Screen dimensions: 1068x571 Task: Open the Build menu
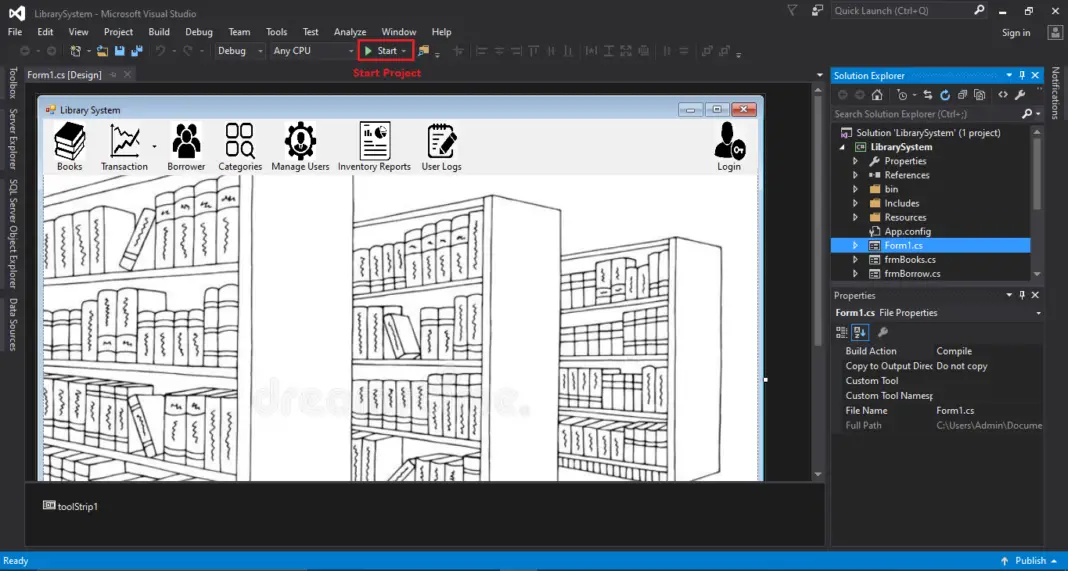pos(159,32)
